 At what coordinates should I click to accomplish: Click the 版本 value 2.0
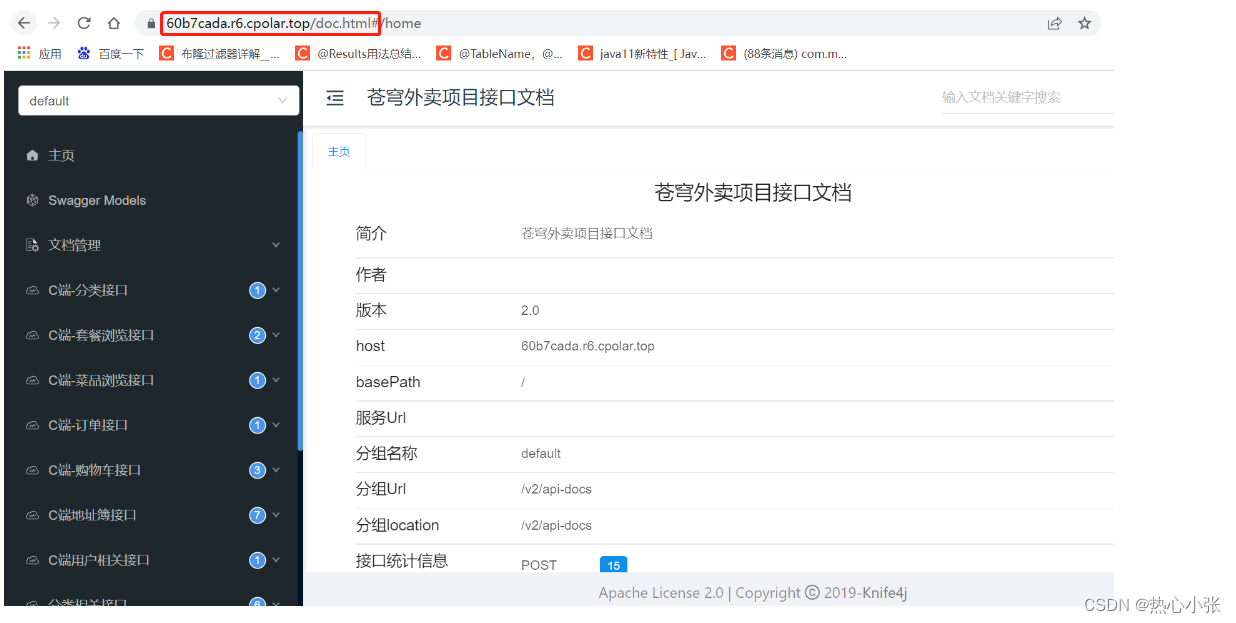point(530,310)
